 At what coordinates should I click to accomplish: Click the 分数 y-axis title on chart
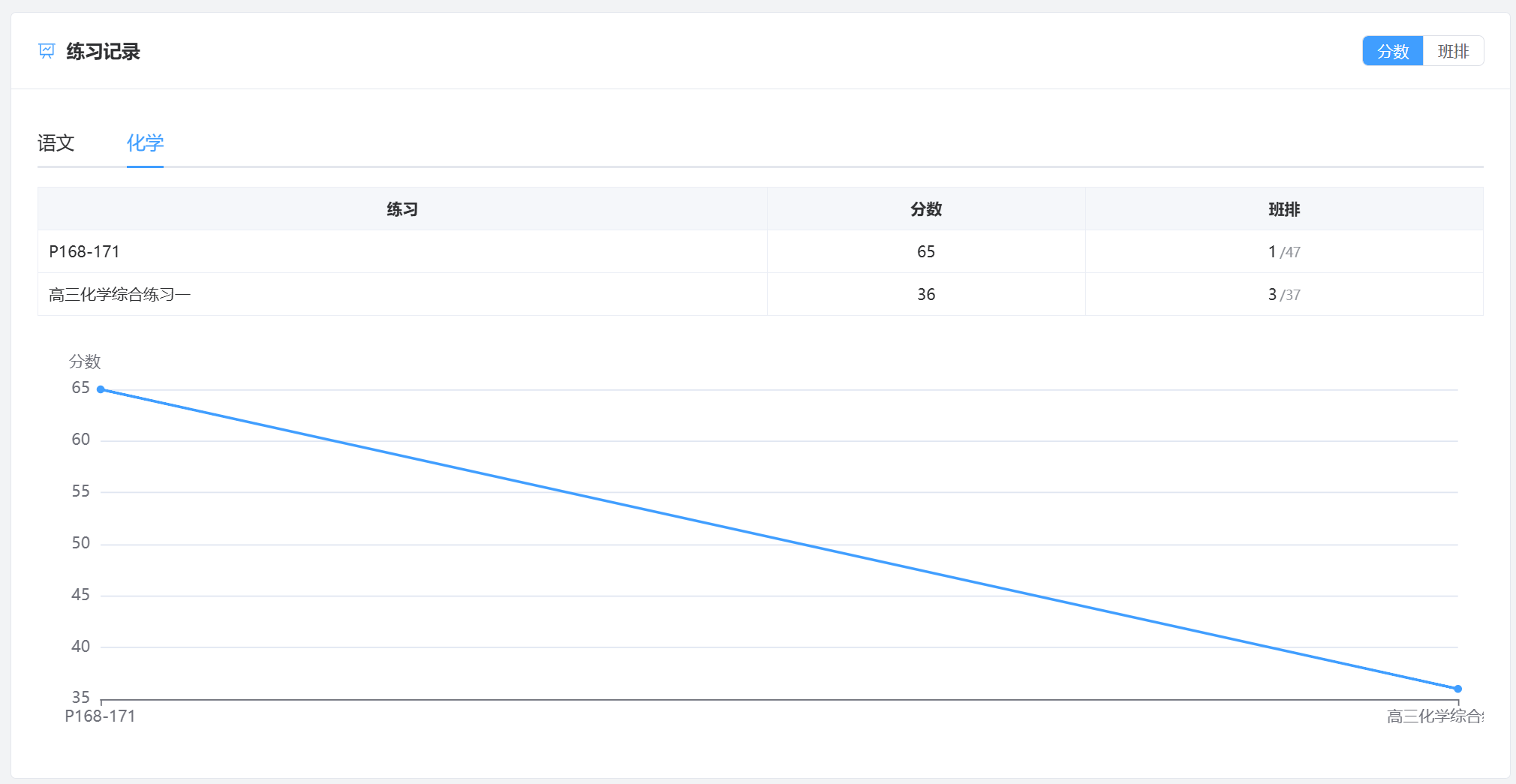pos(85,362)
